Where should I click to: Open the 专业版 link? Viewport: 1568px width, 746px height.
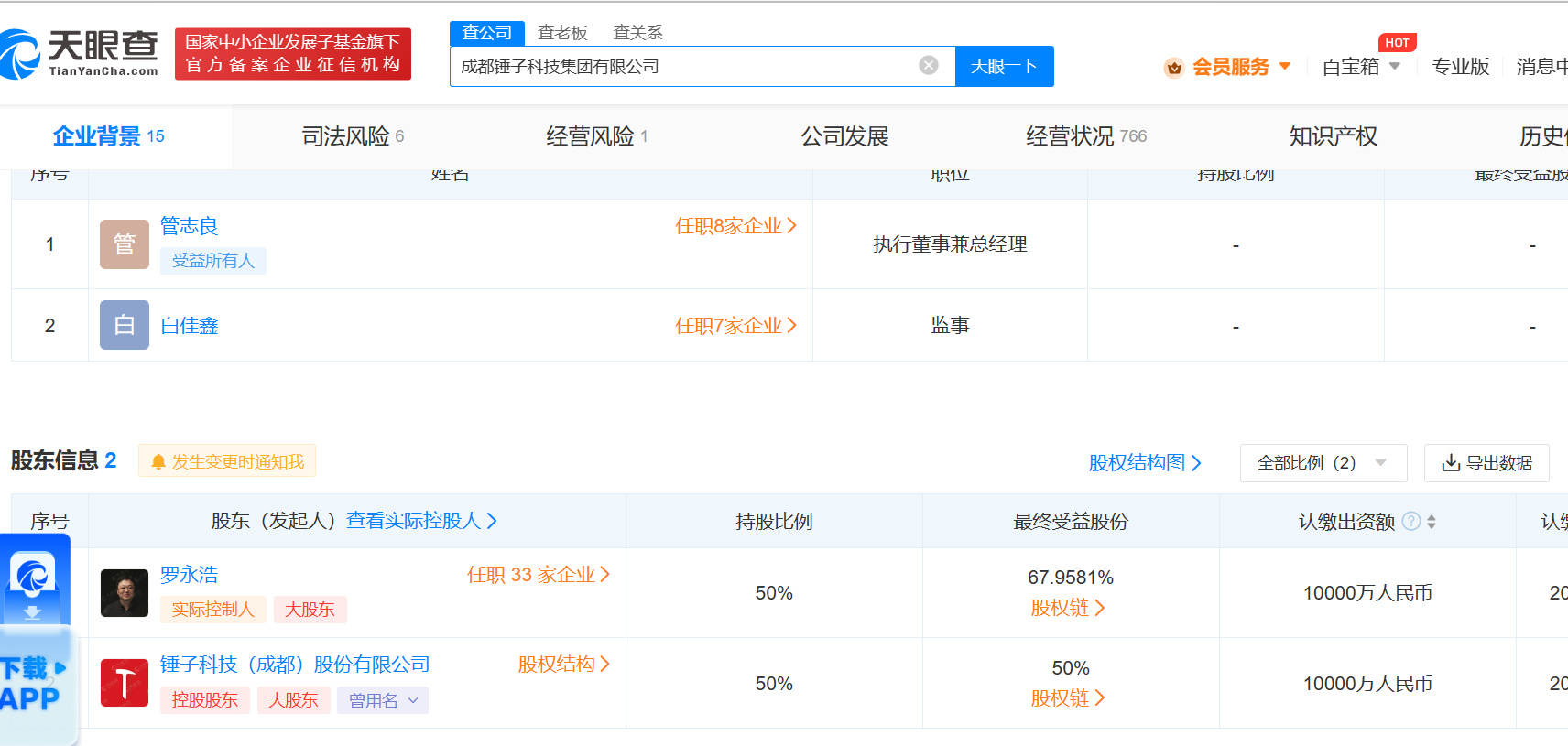point(1460,67)
